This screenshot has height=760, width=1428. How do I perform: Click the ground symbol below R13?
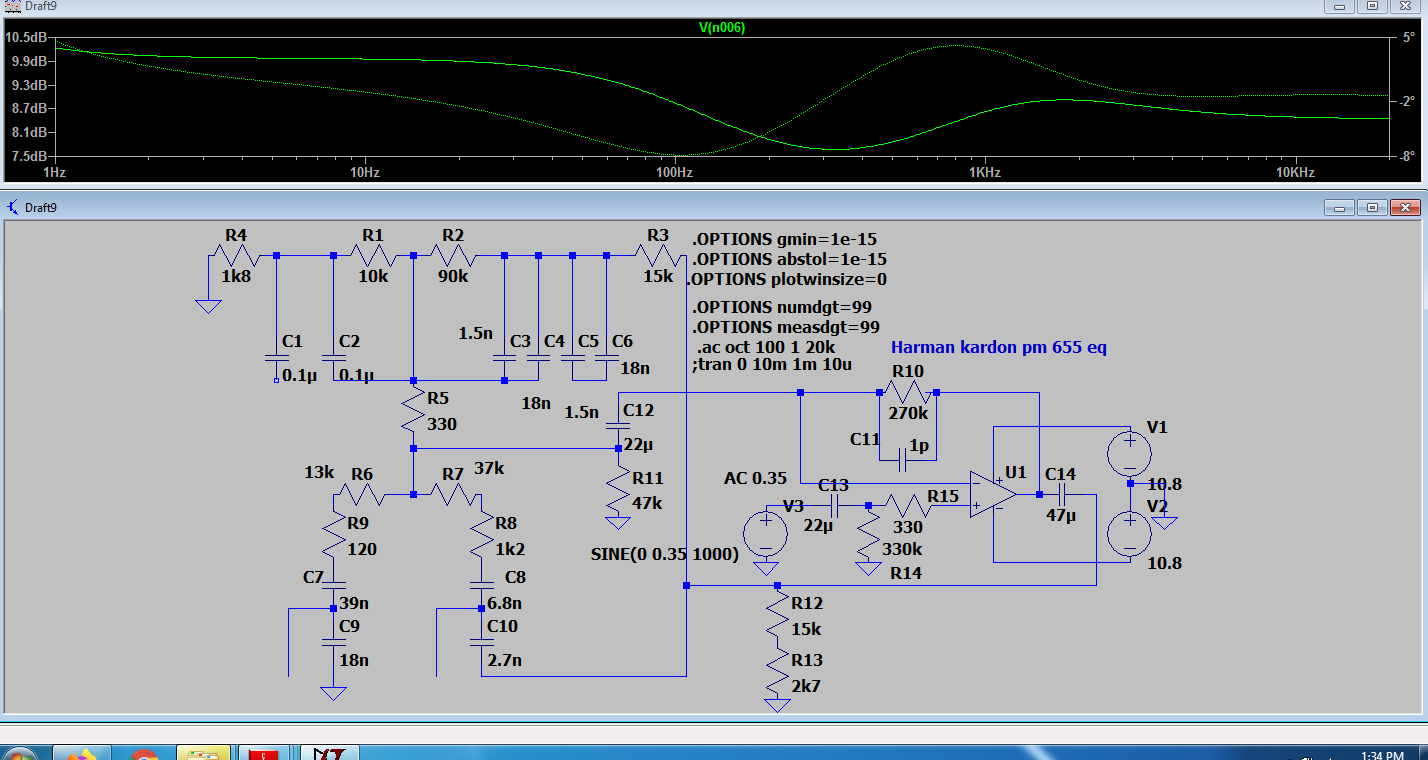[778, 705]
